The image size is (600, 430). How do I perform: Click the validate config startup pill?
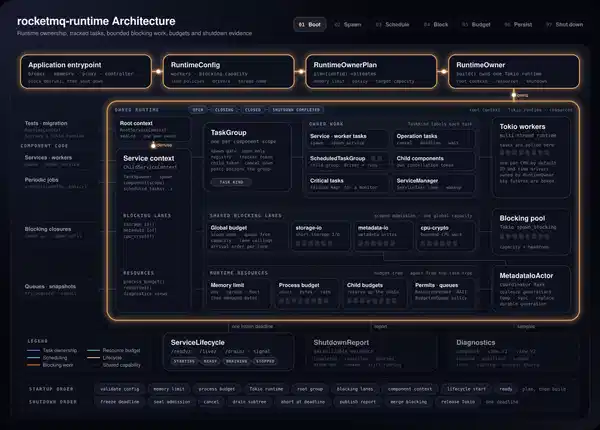tap(120, 389)
